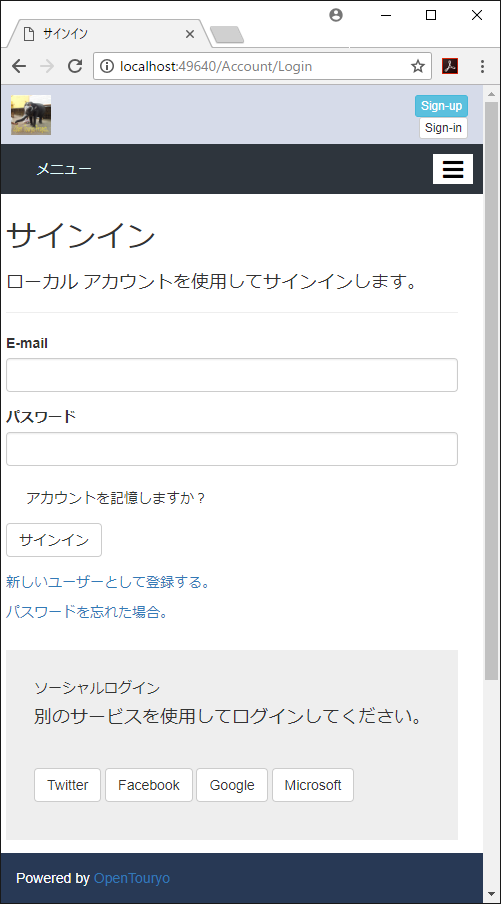The width and height of the screenshot is (501, 904).
Task: Click the vertical scrollbar thumb
Action: point(491,391)
